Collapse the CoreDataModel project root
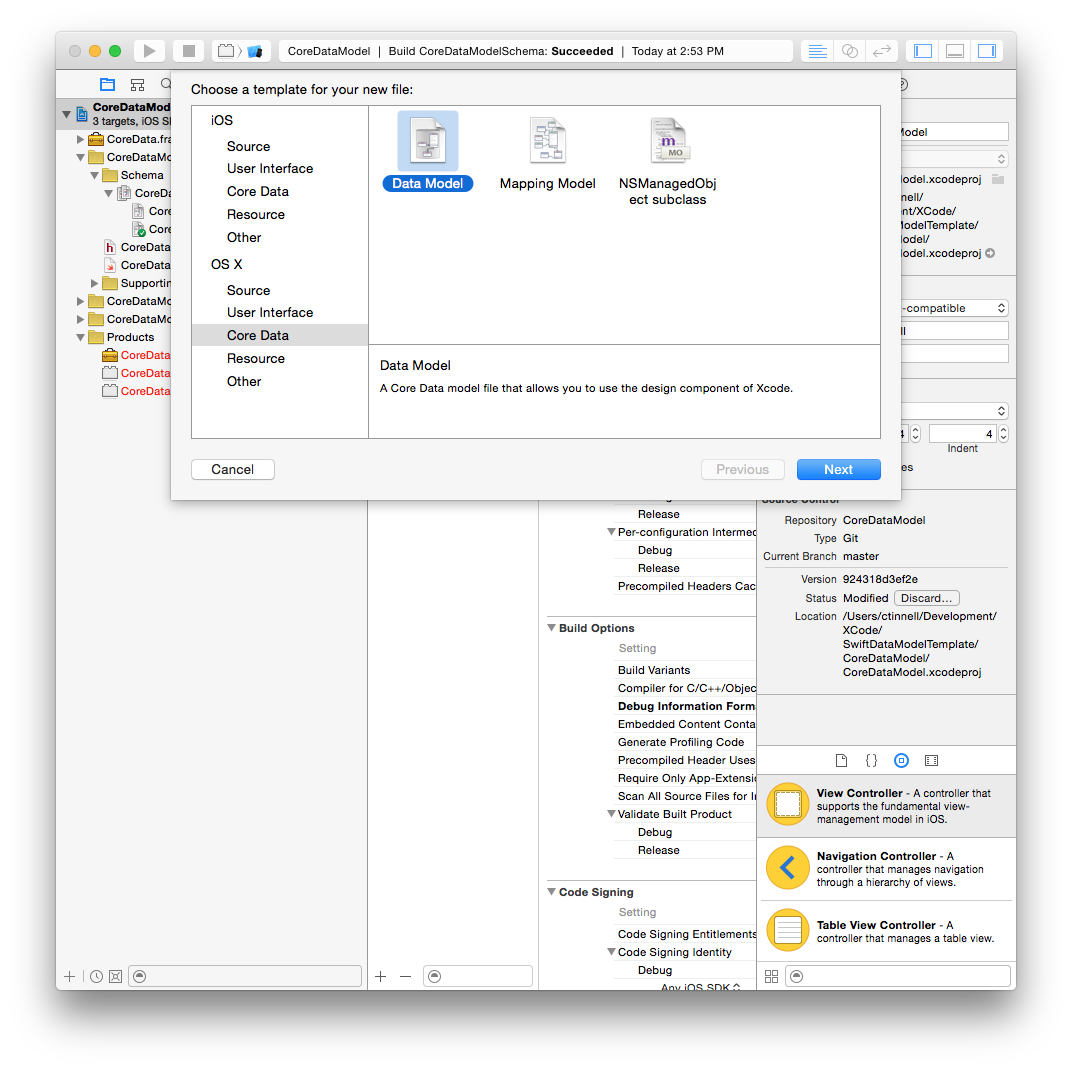 tap(66, 114)
